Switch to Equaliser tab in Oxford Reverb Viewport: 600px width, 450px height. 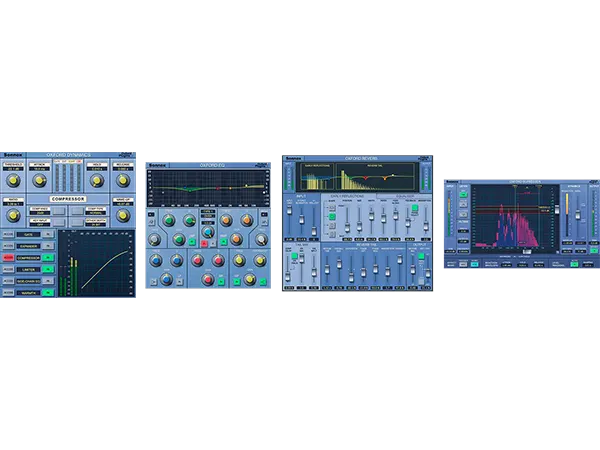coord(405,196)
